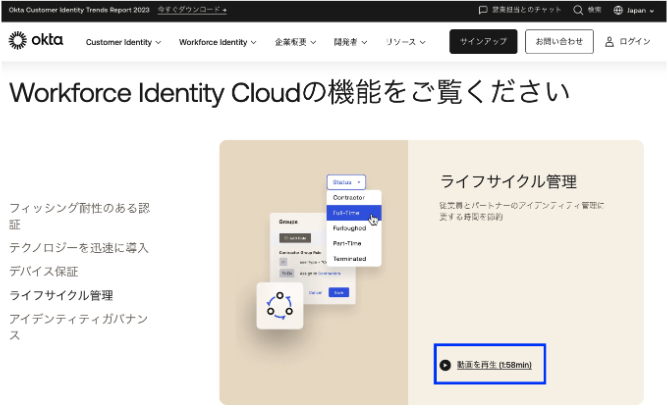The height and width of the screenshot is (409, 668).
Task: Click the Okta Customer Identity Trends Report text
Action: (79, 10)
